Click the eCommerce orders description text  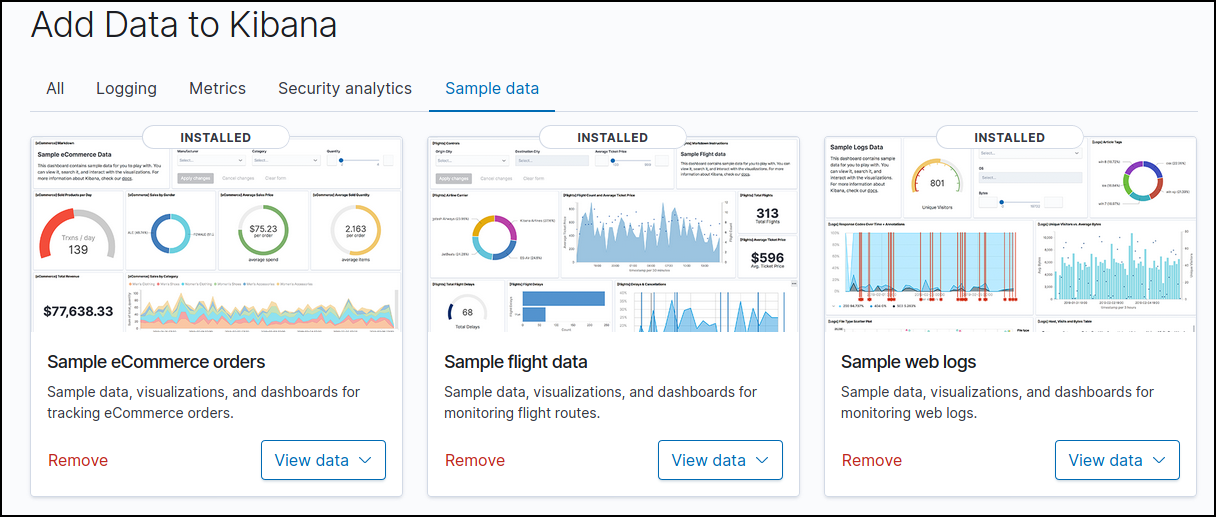tap(204, 402)
